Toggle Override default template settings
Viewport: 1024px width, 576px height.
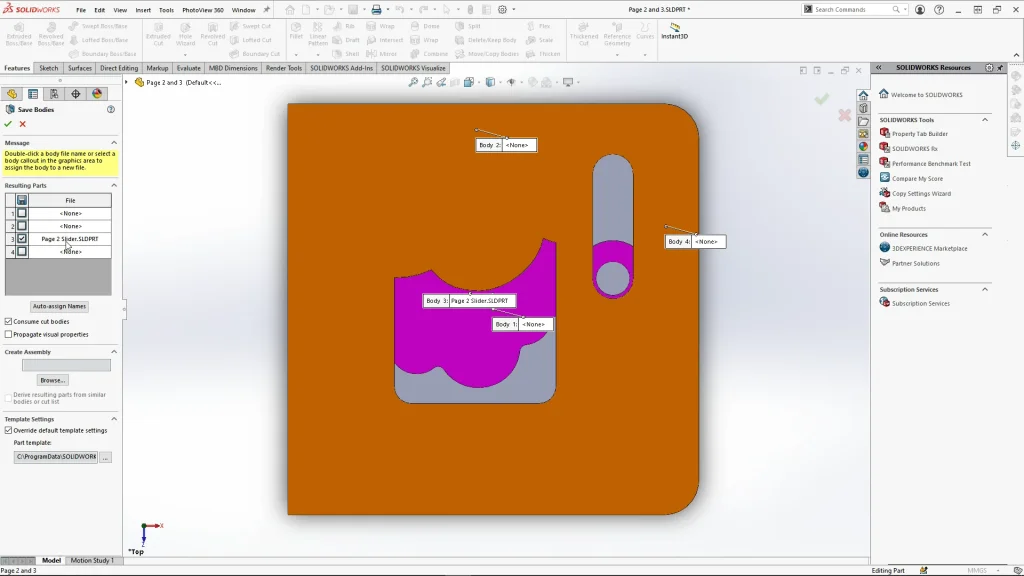click(9, 431)
